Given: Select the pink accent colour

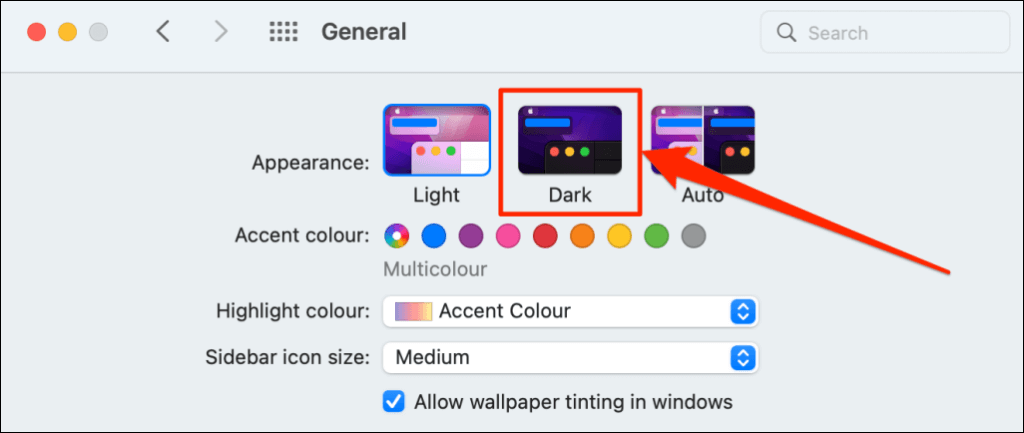Looking at the screenshot, I should [x=508, y=236].
